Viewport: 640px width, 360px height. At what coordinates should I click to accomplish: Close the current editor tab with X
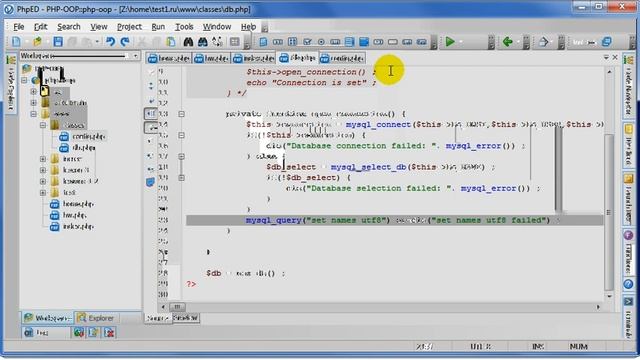pyautogui.click(x=615, y=58)
